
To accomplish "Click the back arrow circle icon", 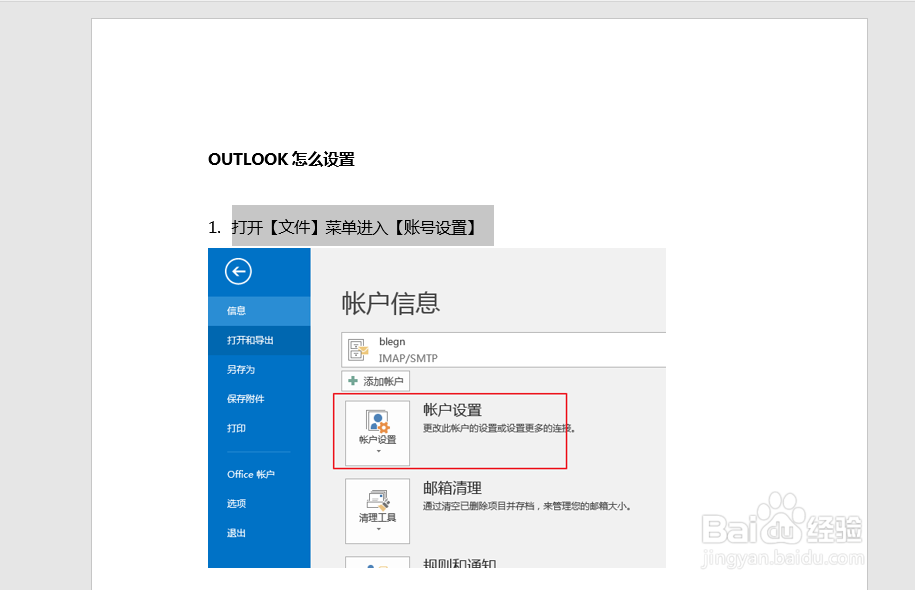I will pyautogui.click(x=238, y=271).
